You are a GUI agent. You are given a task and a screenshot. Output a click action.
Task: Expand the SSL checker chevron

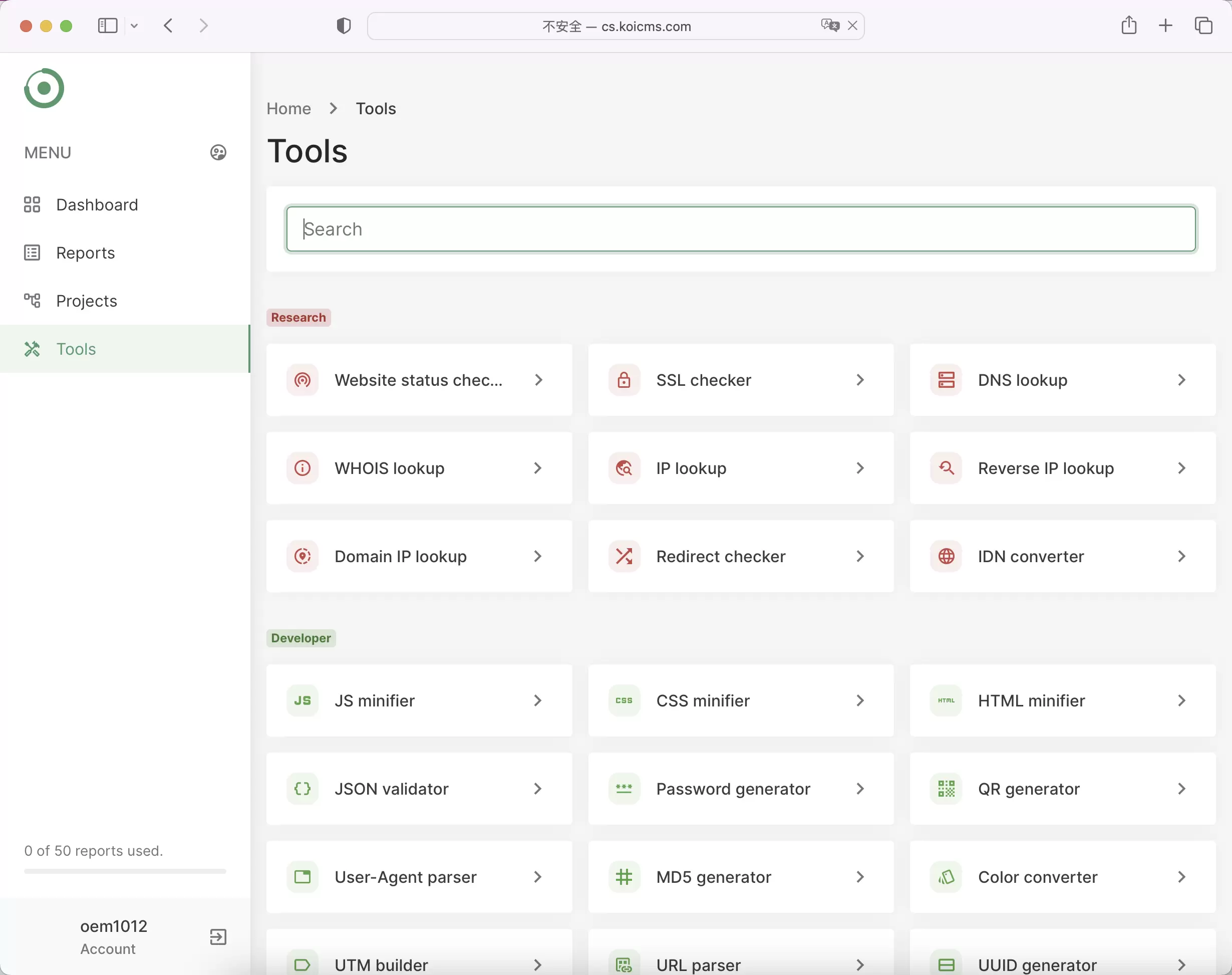pos(860,380)
